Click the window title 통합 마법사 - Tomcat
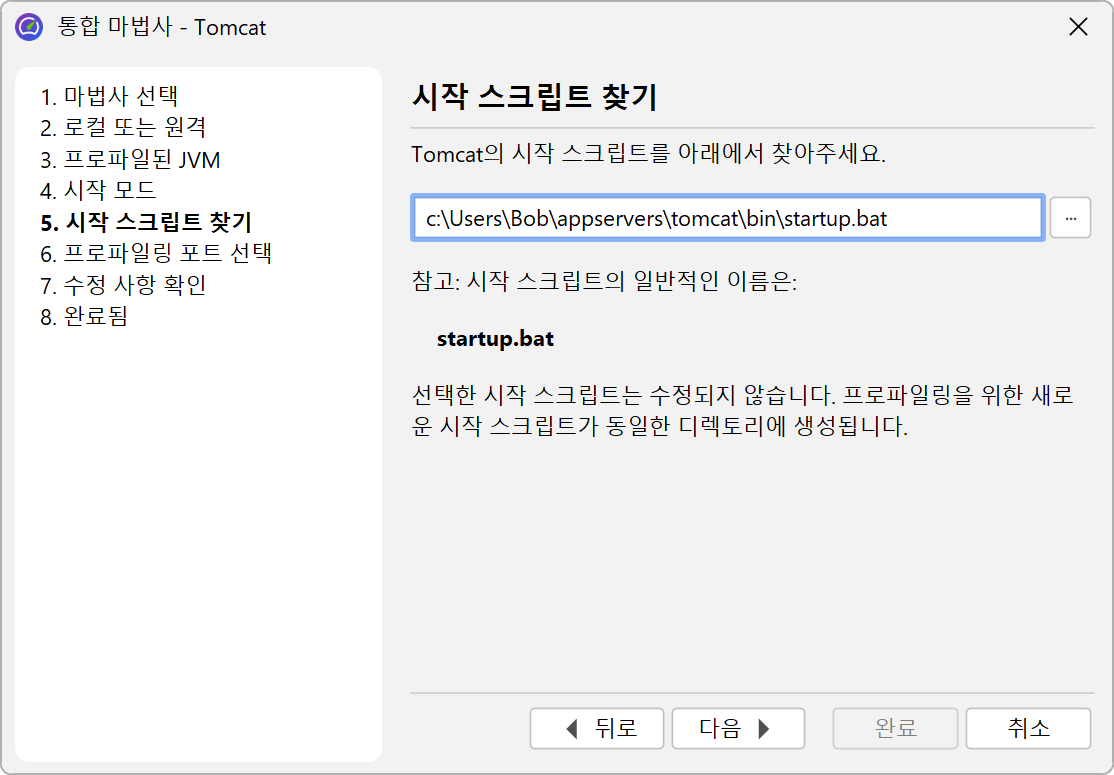 click(162, 27)
